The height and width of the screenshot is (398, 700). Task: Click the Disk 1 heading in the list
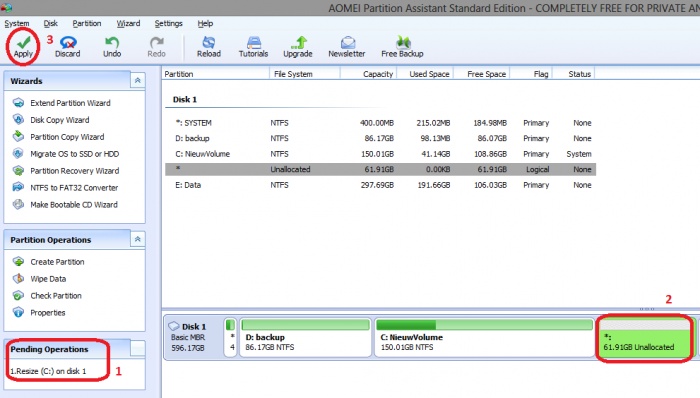click(x=185, y=100)
